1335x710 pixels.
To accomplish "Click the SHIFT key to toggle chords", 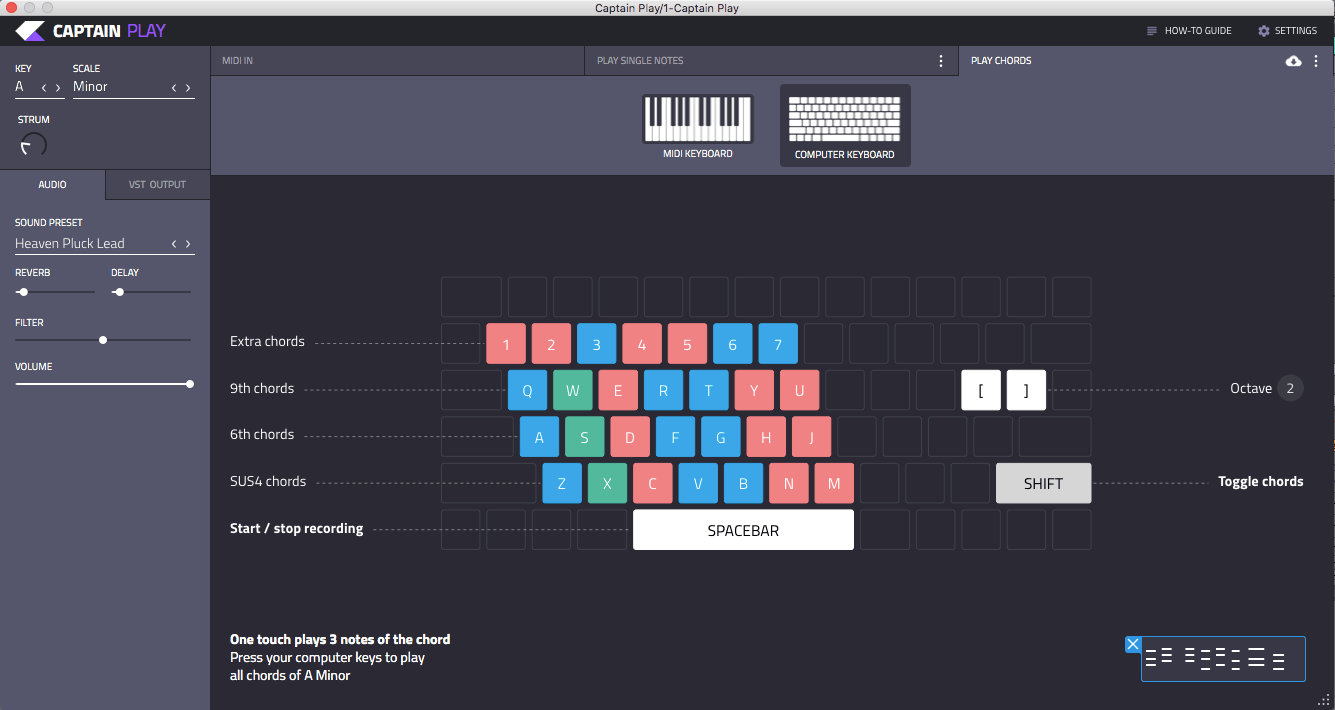I will [1043, 483].
